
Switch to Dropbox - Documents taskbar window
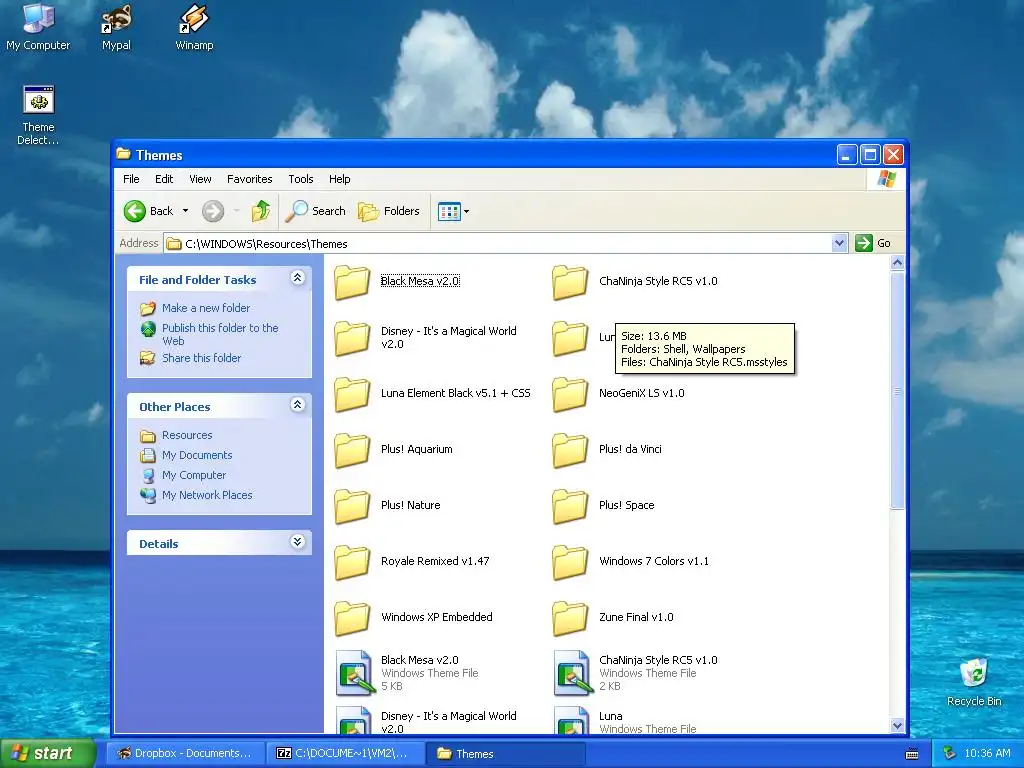coord(185,753)
